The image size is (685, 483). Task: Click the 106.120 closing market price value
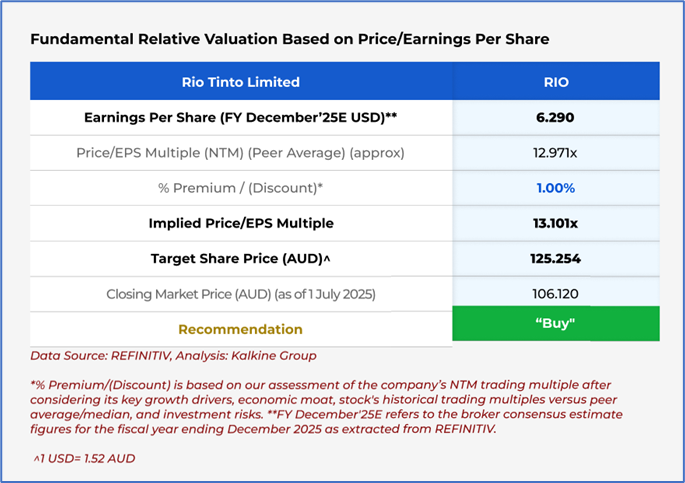click(x=555, y=294)
